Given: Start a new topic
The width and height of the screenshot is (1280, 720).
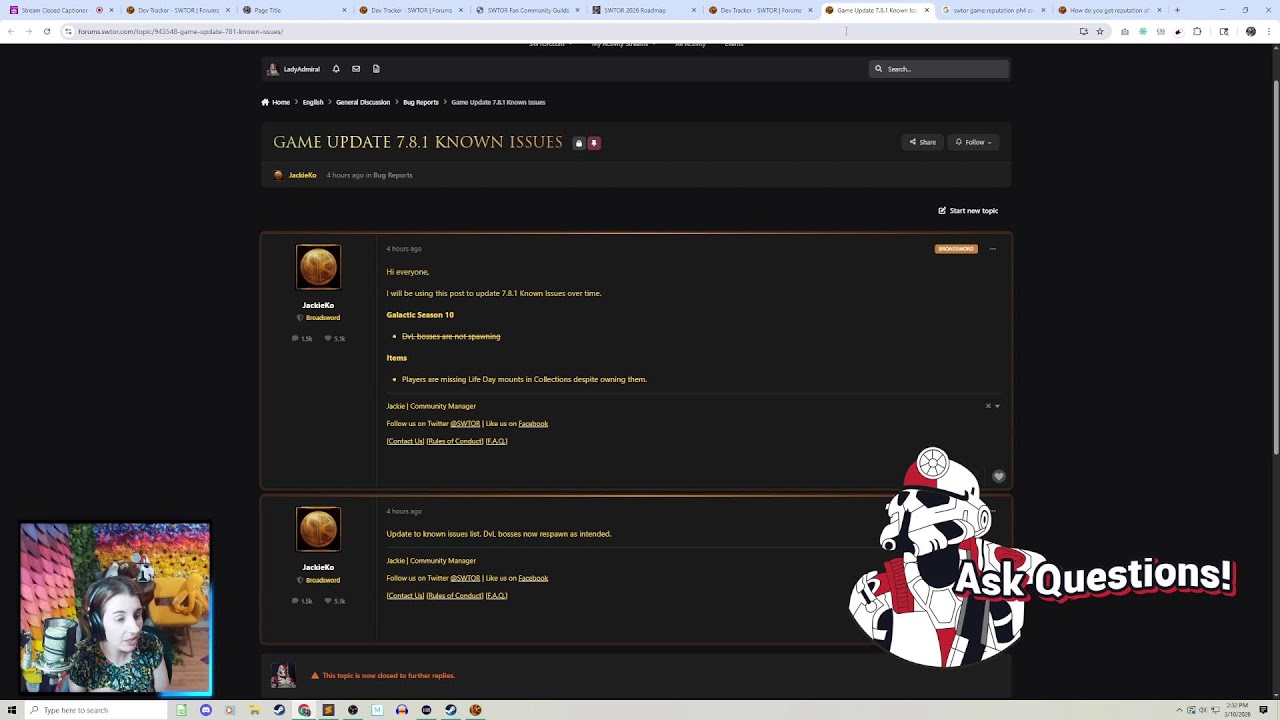Looking at the screenshot, I should [x=968, y=211].
